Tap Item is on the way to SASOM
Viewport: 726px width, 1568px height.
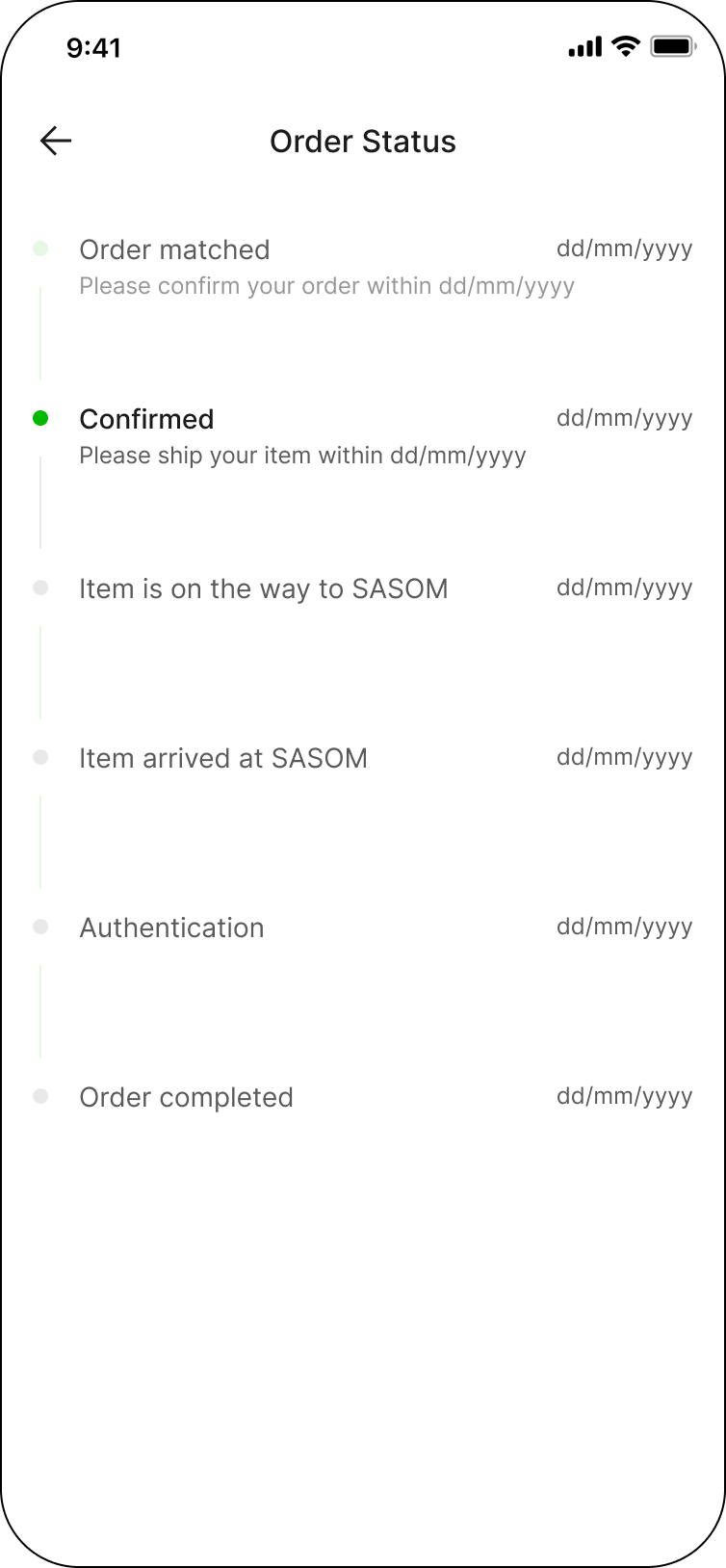pos(263,588)
